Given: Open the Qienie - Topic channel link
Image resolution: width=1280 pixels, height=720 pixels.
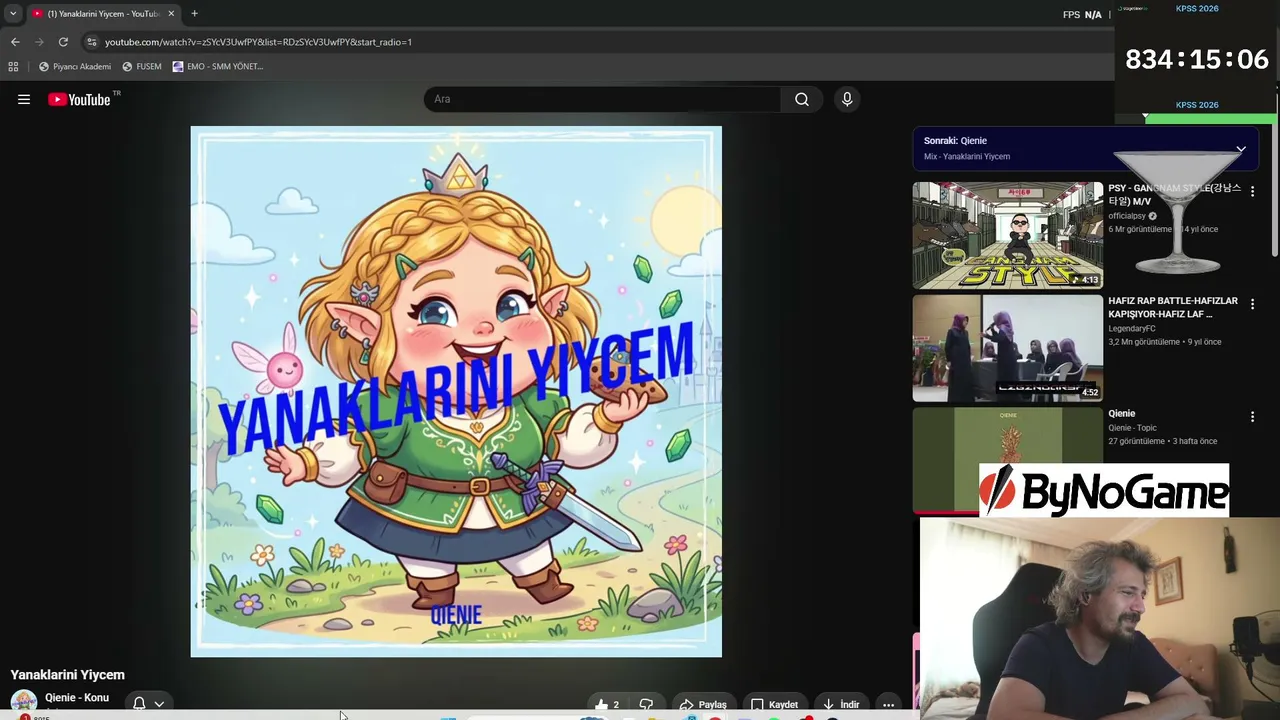Looking at the screenshot, I should (1132, 428).
